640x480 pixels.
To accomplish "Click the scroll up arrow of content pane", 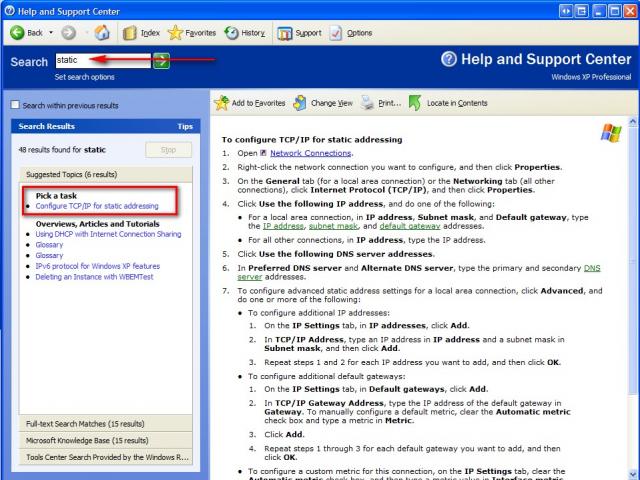I will click(633, 121).
